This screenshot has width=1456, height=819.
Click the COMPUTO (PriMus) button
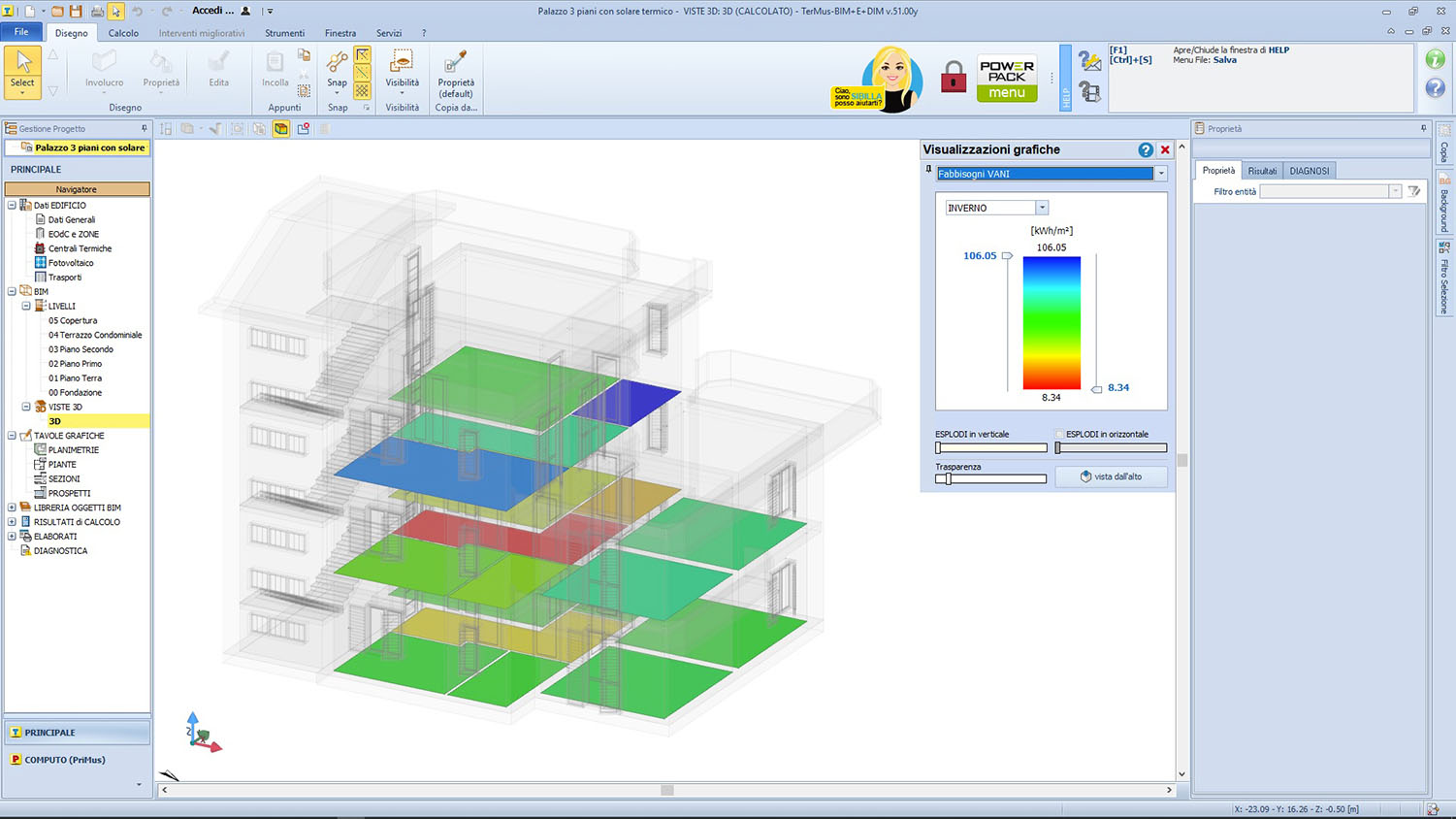click(64, 760)
